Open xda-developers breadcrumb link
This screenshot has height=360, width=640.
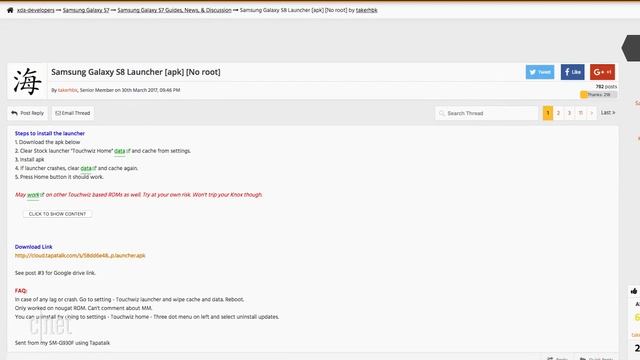[36, 10]
